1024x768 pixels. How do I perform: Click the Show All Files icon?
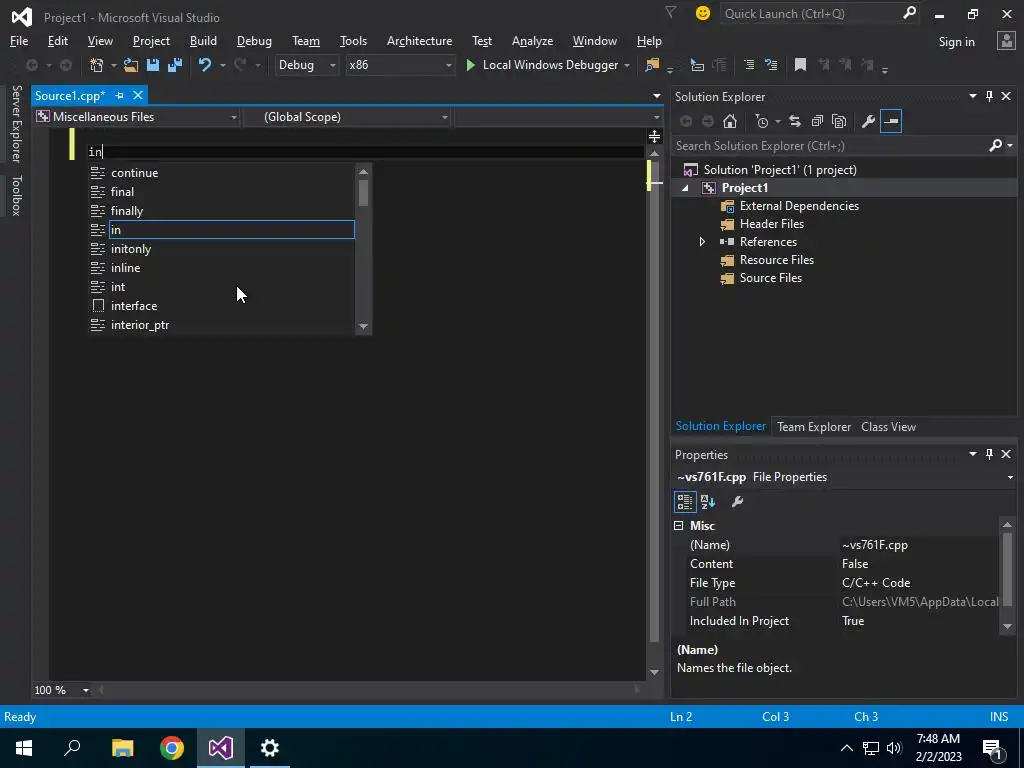point(839,121)
